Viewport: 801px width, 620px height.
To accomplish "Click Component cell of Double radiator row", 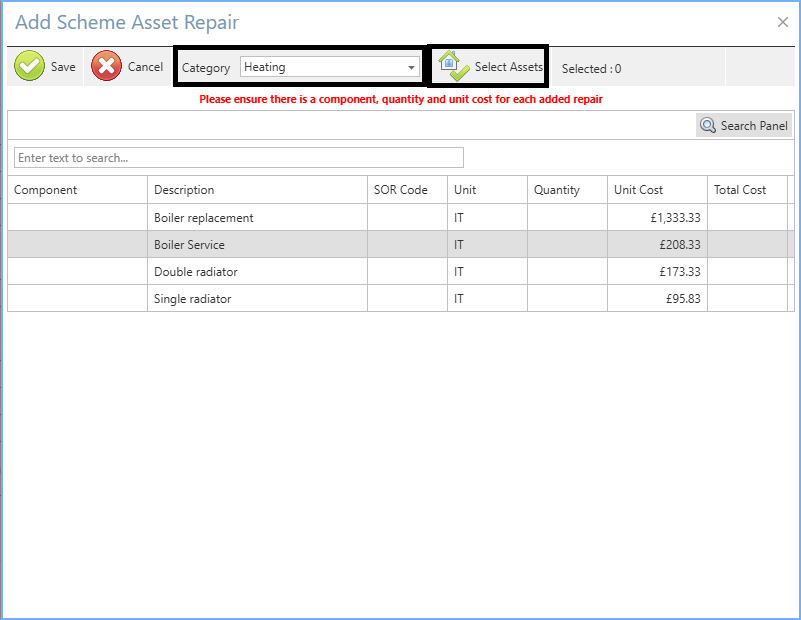I will (77, 272).
